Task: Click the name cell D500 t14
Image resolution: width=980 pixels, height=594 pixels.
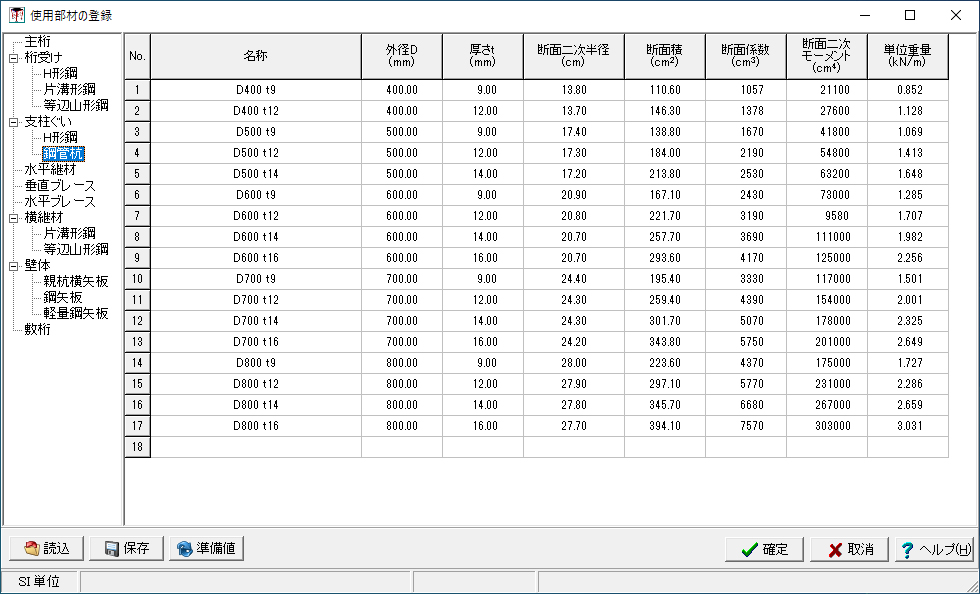Action: tap(256, 174)
